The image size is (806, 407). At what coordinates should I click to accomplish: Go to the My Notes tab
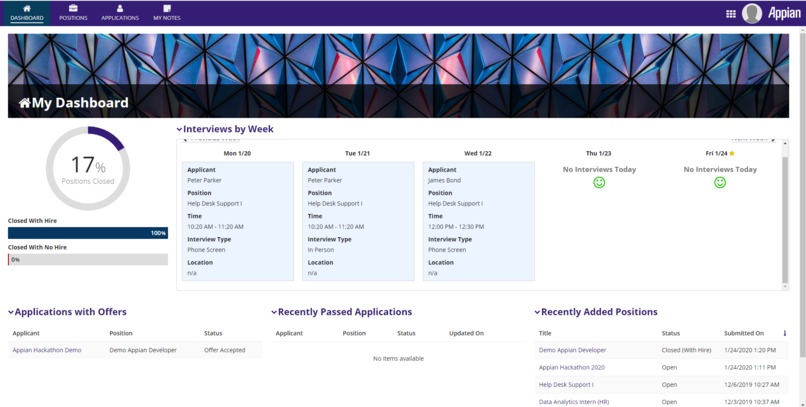[167, 13]
